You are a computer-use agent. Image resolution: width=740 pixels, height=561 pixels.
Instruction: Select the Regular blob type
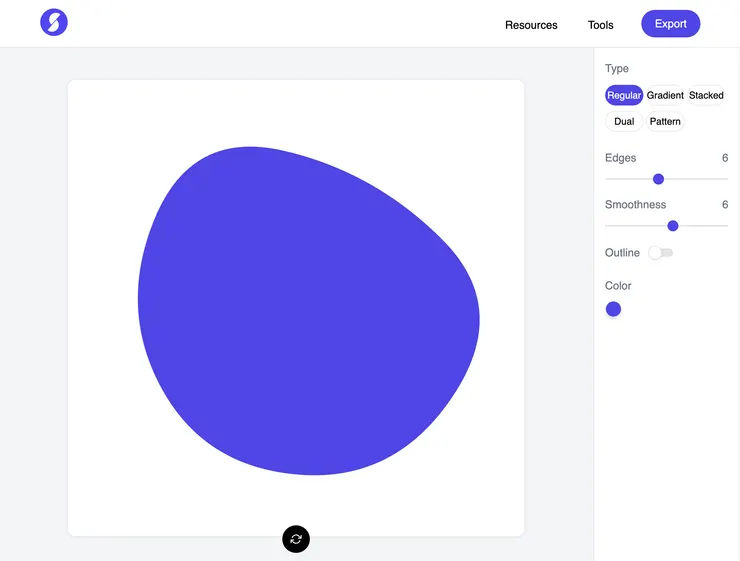tap(624, 95)
